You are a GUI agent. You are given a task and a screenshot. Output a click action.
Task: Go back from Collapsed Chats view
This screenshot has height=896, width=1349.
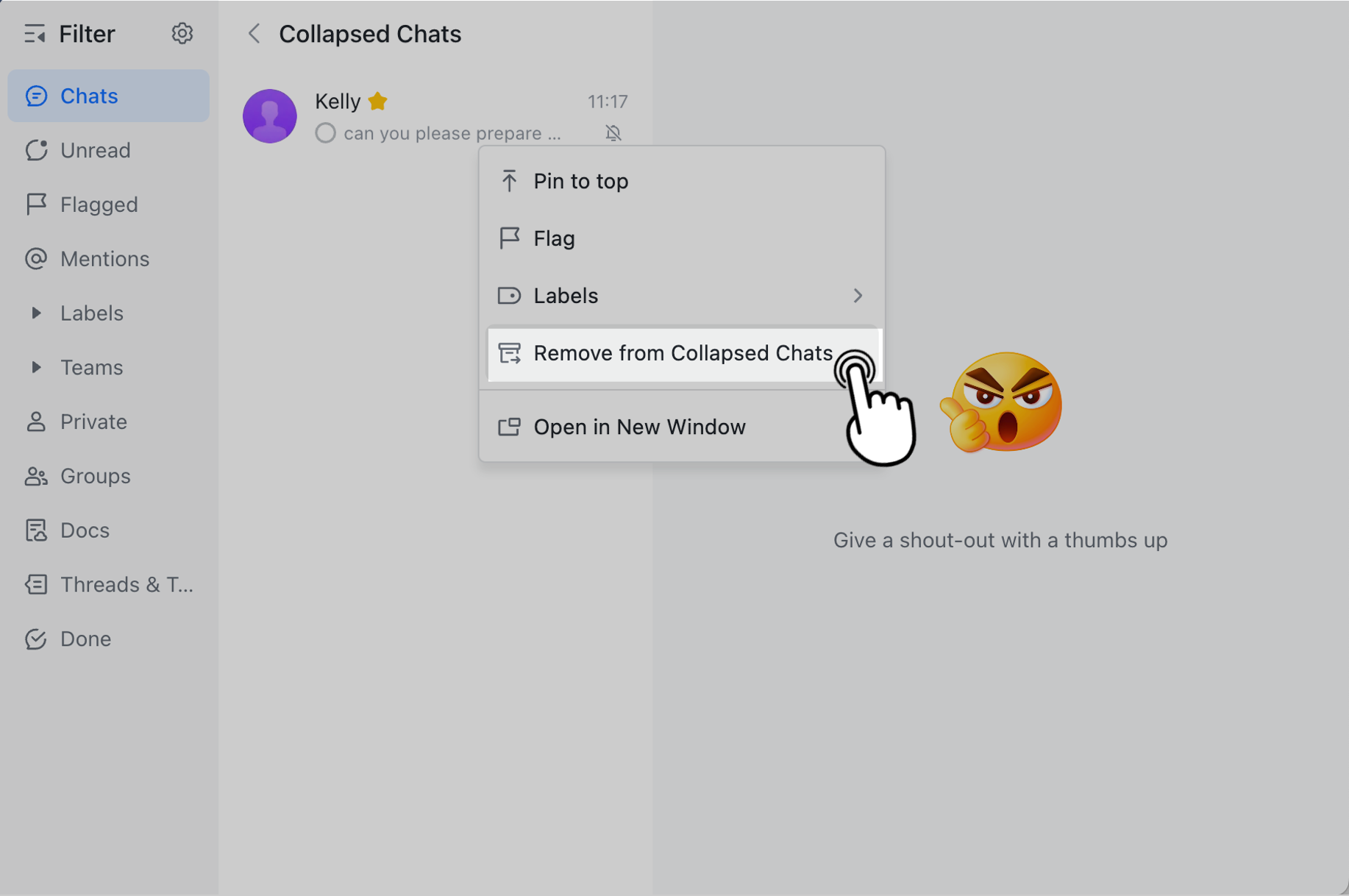tap(254, 33)
